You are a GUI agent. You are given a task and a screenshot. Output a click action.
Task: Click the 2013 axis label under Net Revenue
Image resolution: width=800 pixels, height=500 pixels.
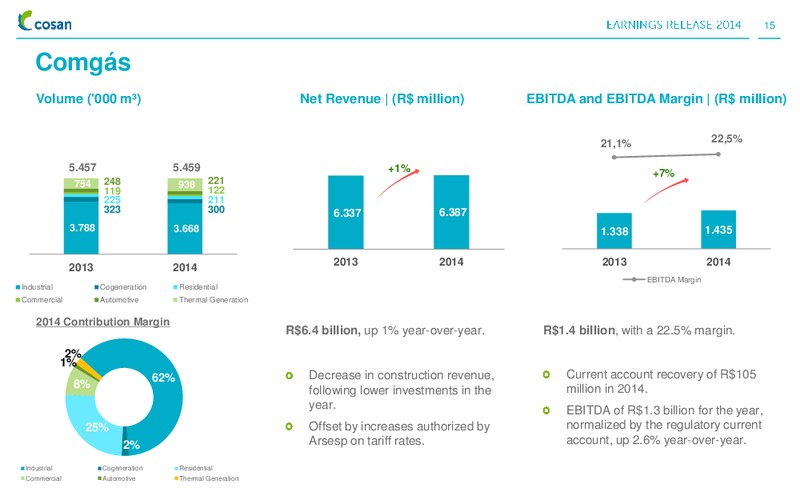[x=345, y=262]
